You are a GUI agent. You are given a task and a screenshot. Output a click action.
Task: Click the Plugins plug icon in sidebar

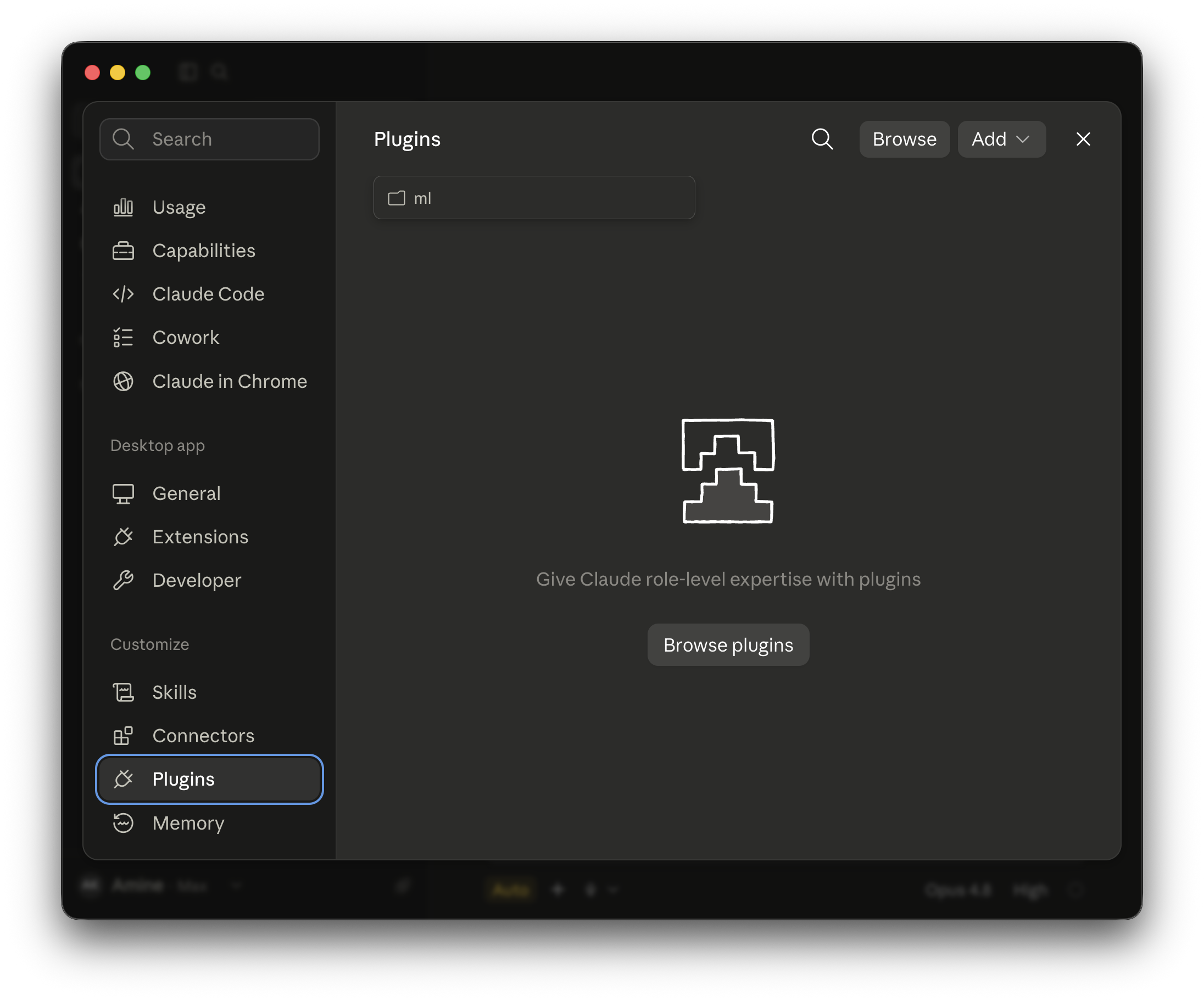(x=123, y=779)
